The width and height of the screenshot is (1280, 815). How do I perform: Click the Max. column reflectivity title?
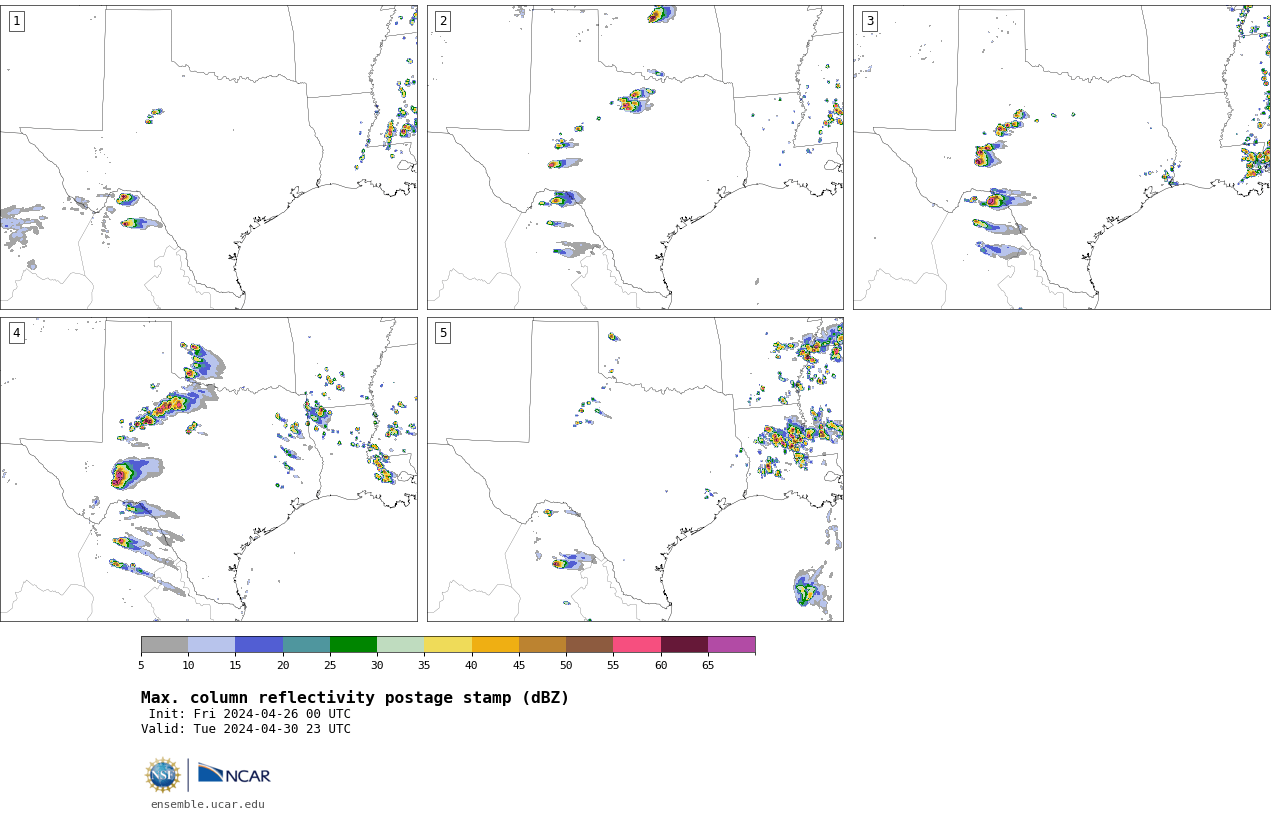tap(355, 698)
